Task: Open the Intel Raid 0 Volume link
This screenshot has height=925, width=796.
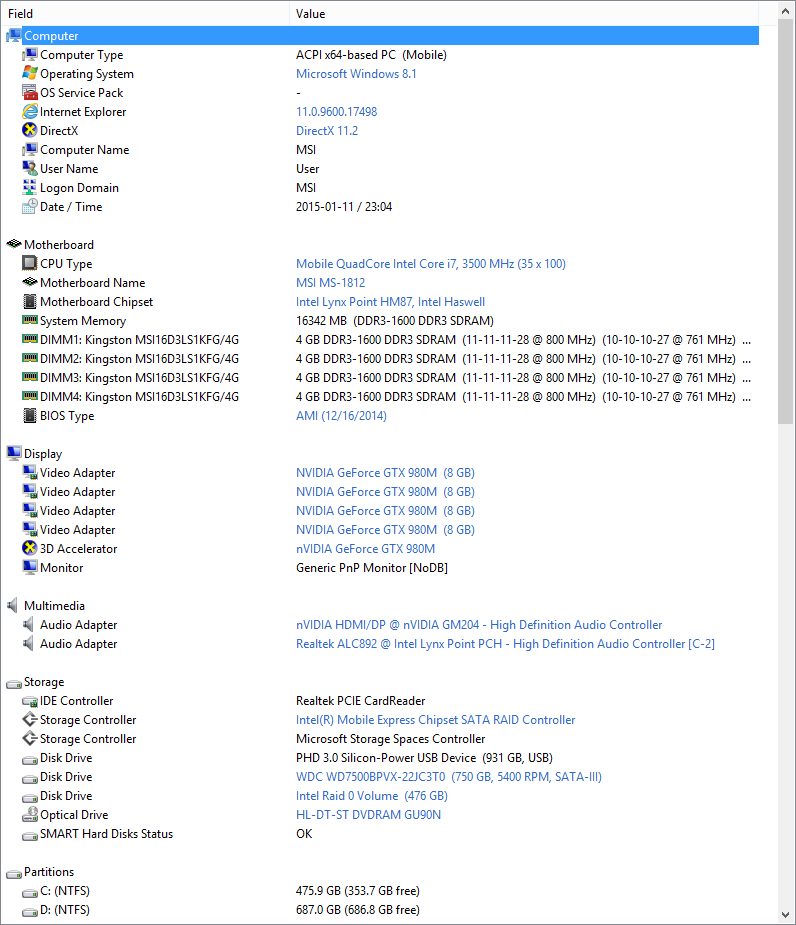Action: (x=372, y=796)
